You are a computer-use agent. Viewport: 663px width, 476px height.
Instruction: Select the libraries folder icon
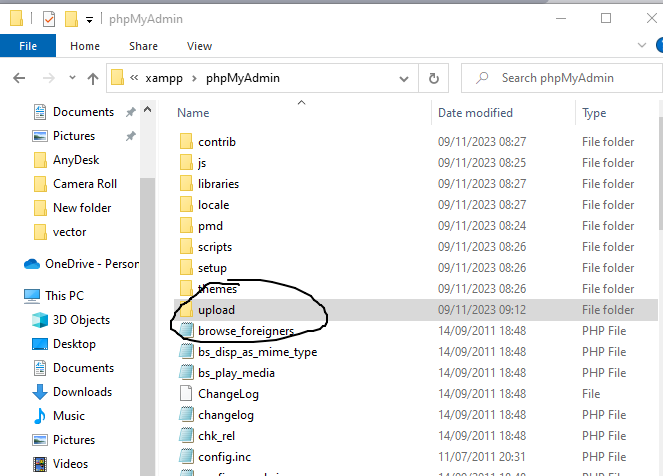click(186, 184)
